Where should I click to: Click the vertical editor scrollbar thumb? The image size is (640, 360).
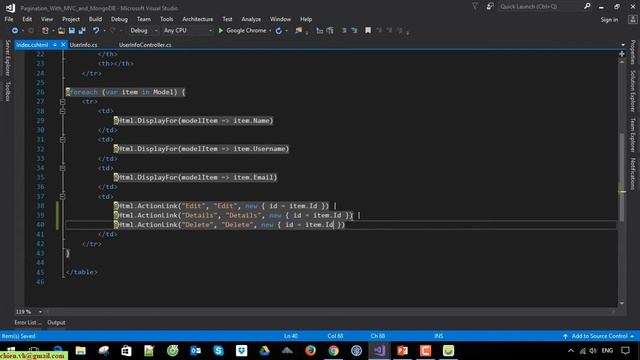(622, 178)
